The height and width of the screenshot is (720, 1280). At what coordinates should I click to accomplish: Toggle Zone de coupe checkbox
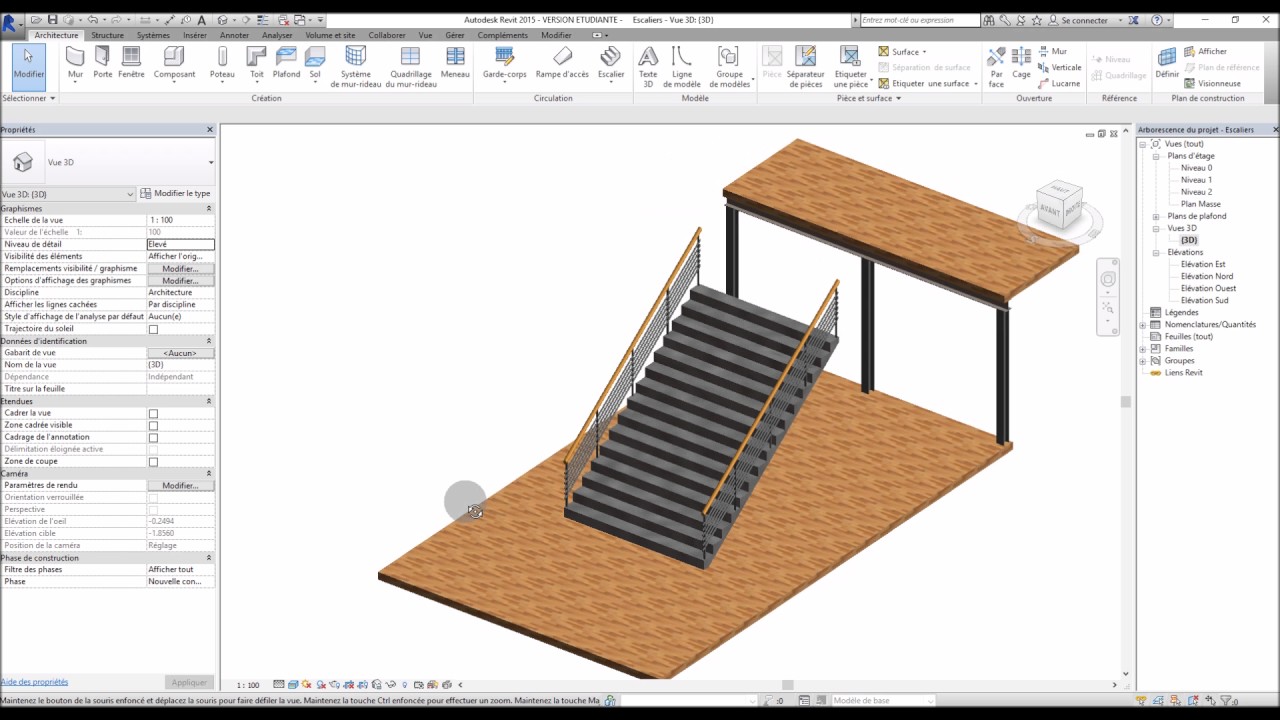(153, 461)
